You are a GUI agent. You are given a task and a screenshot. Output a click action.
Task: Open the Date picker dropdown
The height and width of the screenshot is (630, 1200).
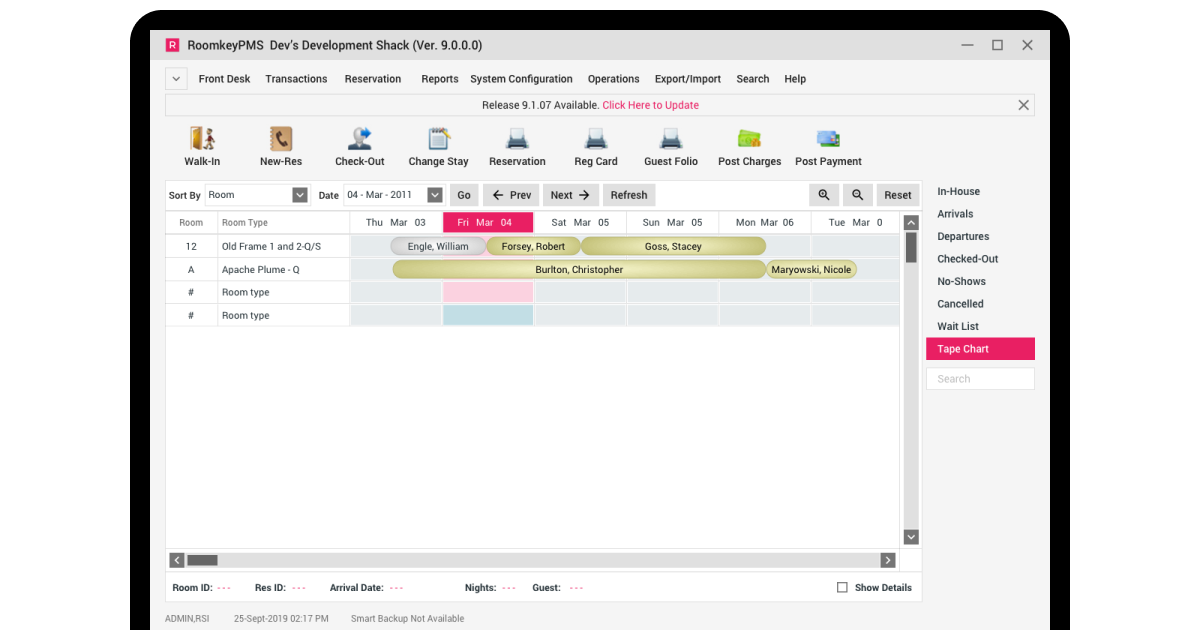435,195
